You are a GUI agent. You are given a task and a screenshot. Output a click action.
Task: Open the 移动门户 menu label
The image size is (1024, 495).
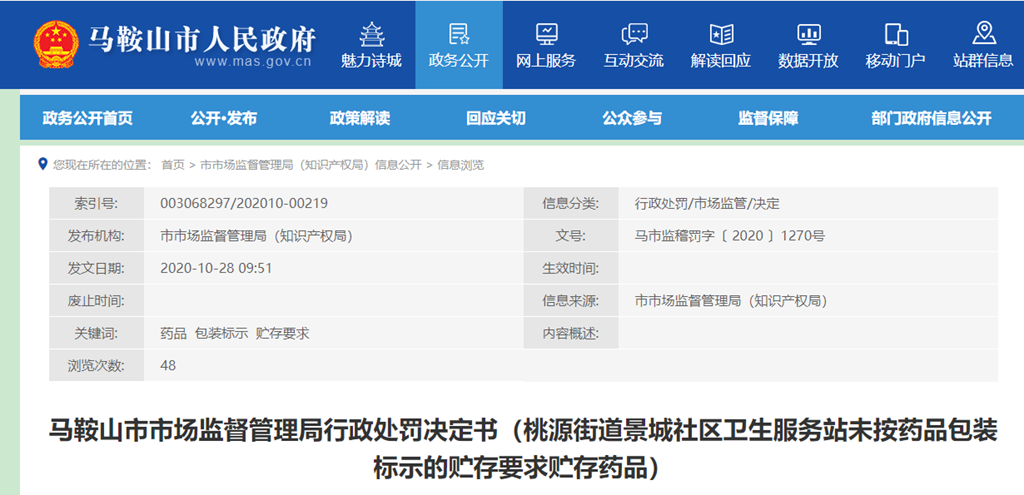pyautogui.click(x=895, y=61)
